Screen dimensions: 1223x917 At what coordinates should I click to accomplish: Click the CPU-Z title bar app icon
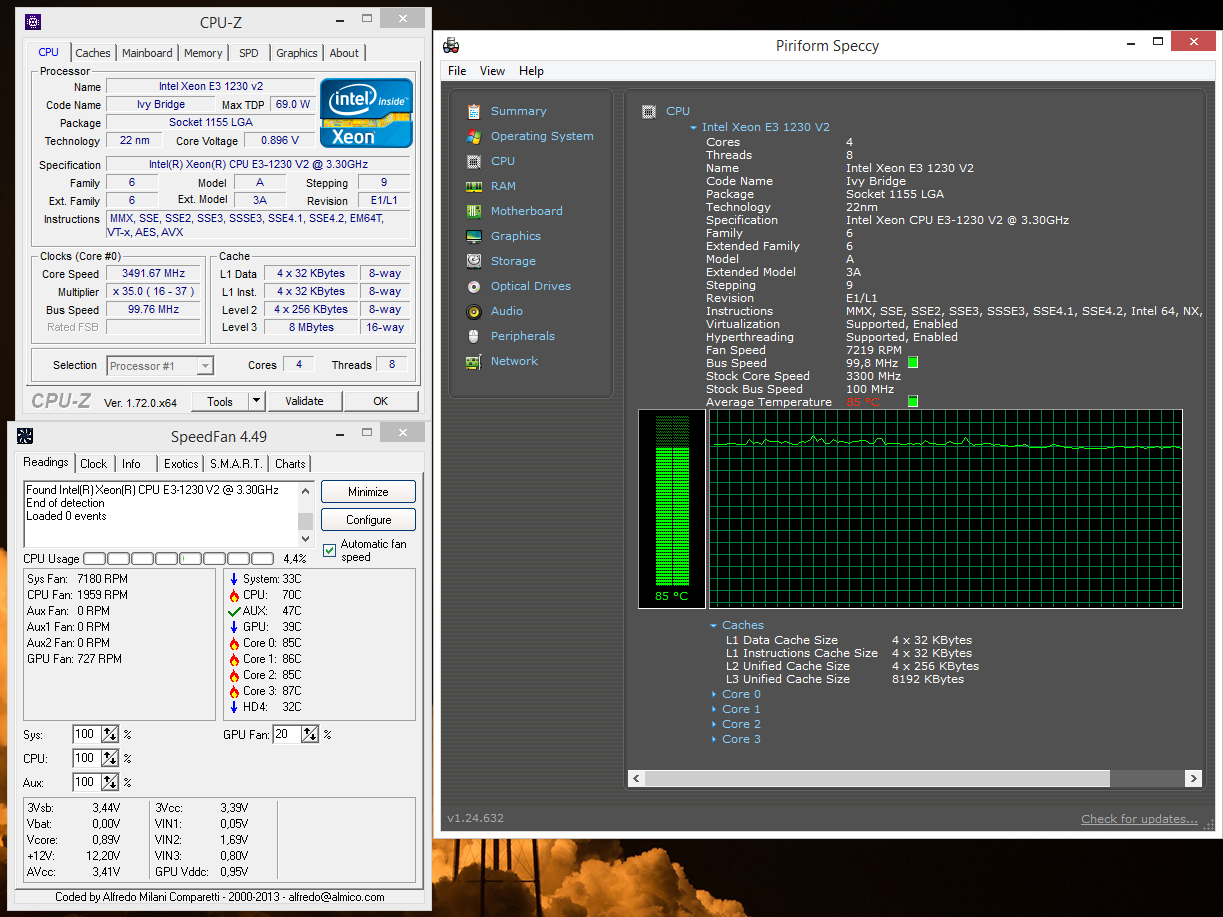pyautogui.click(x=33, y=20)
